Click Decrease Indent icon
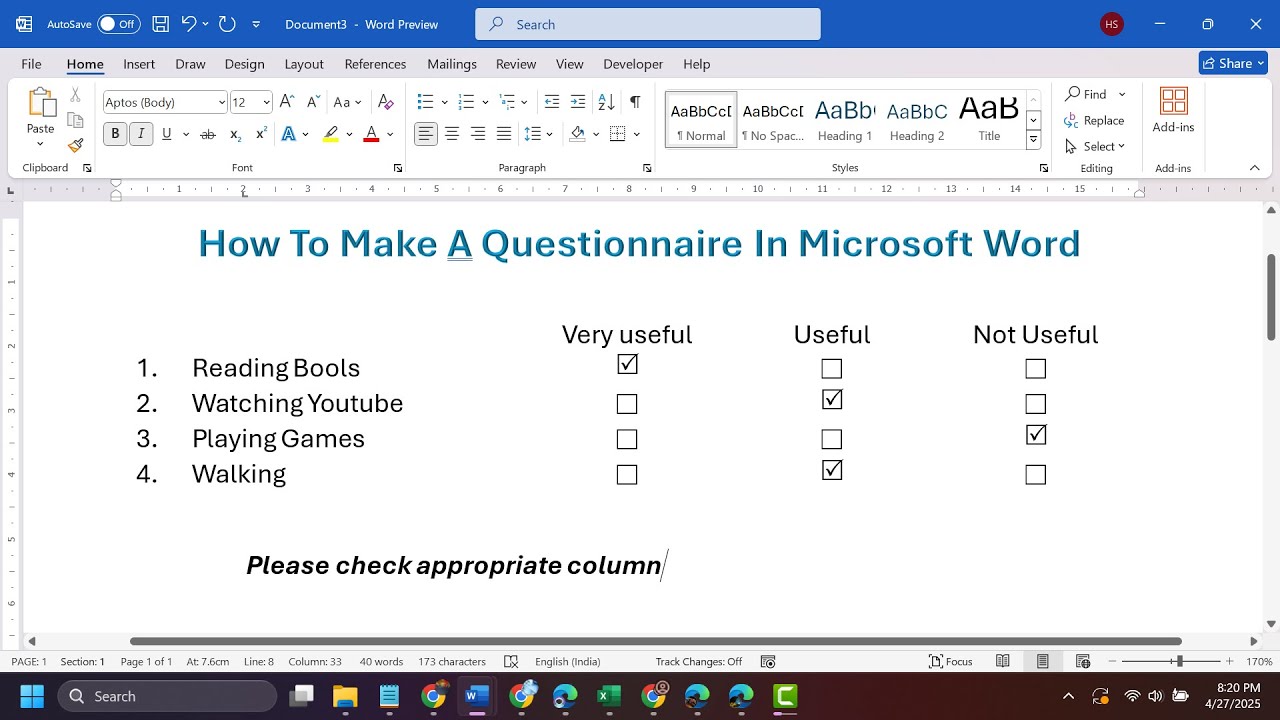Image resolution: width=1280 pixels, height=720 pixels. pyautogui.click(x=552, y=102)
